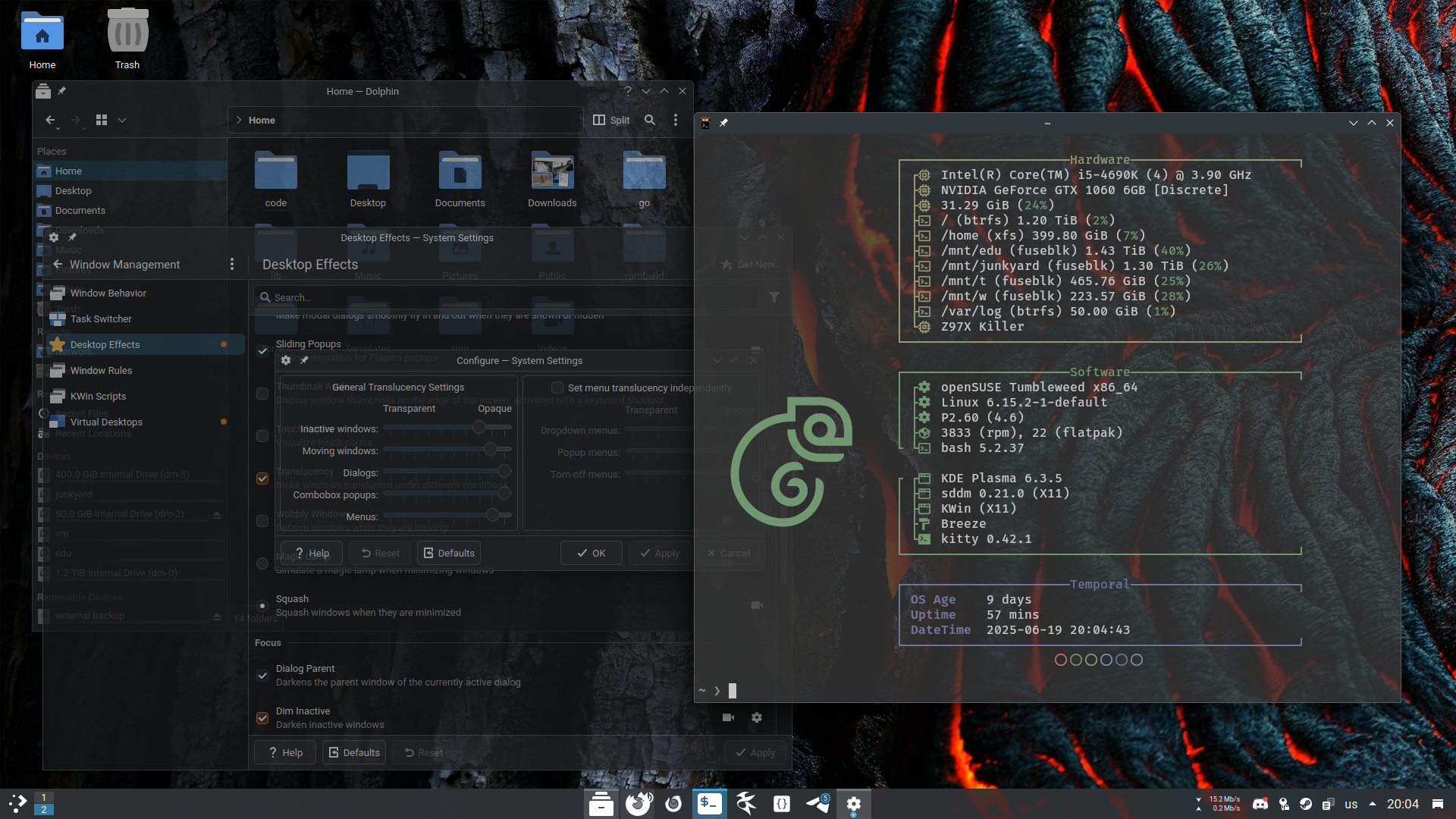
Task: Expand Dolphin view mode dropdown arrow
Action: click(x=122, y=120)
